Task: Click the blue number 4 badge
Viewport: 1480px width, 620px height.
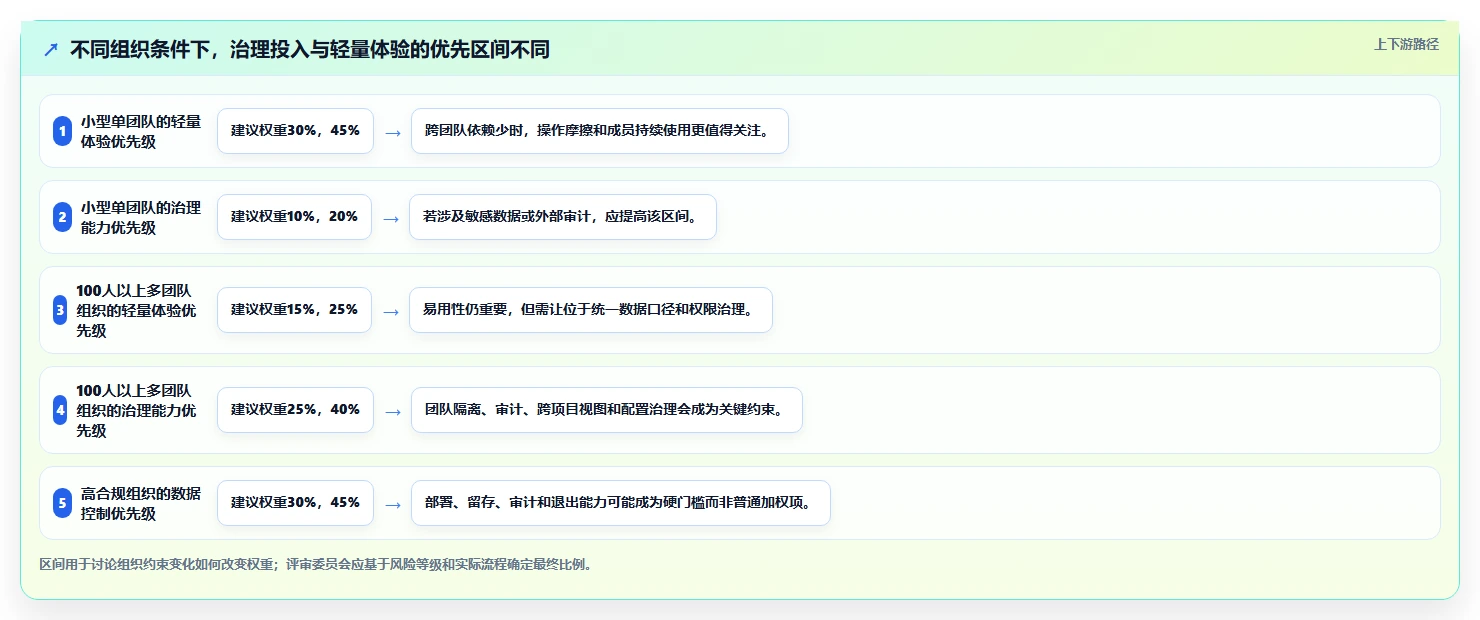Action: [x=60, y=410]
